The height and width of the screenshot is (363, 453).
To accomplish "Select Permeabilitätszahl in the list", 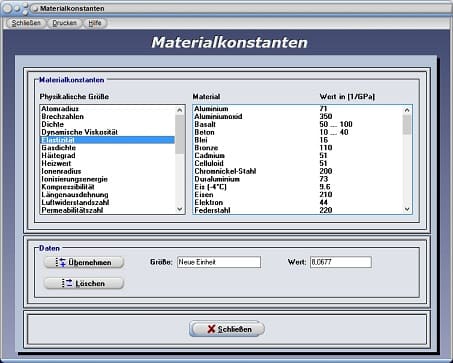I will [x=107, y=210].
